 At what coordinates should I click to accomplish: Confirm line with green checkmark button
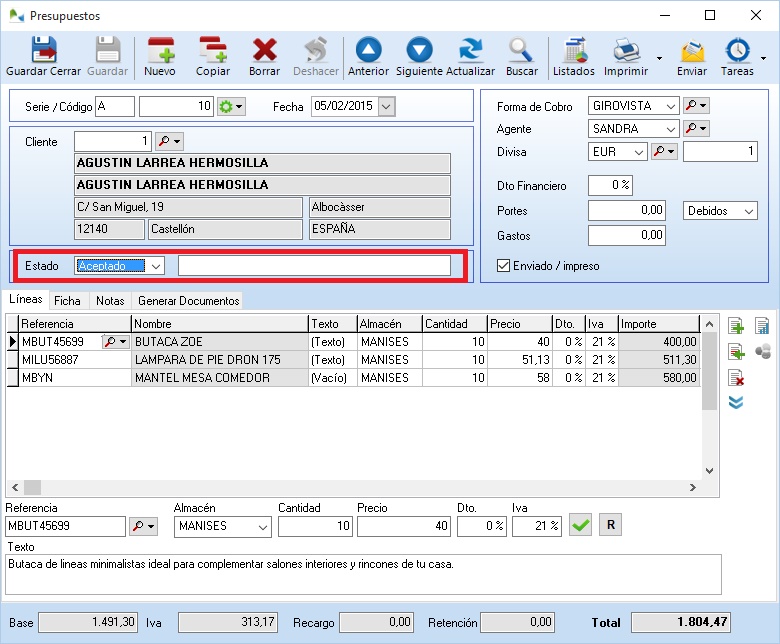tap(580, 525)
